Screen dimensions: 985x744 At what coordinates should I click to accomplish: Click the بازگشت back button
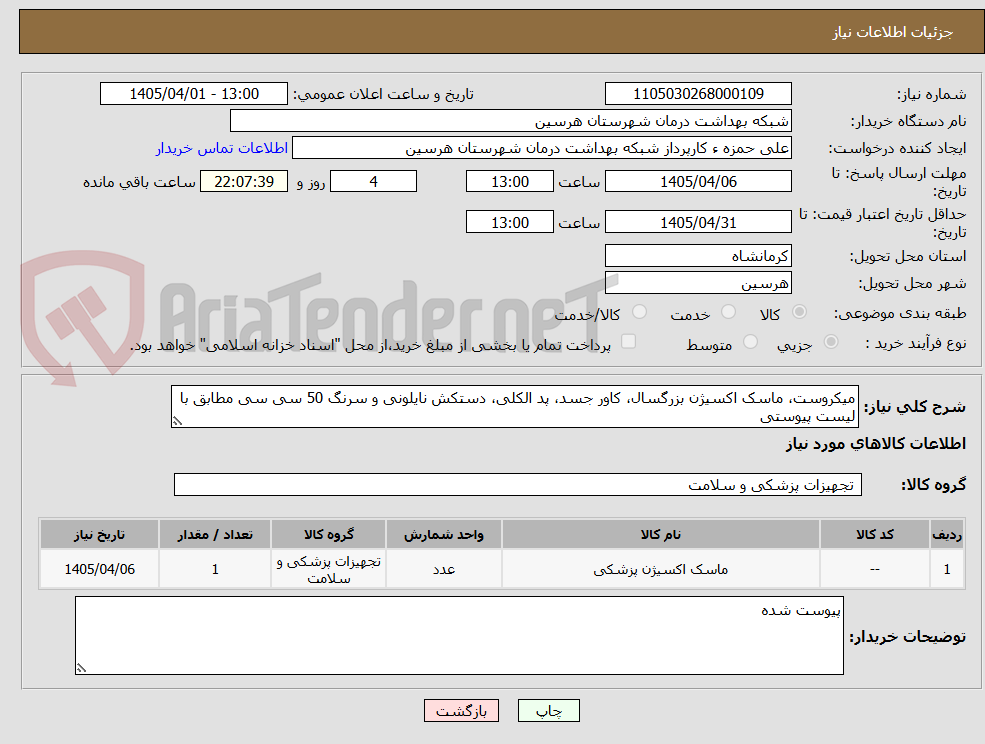pos(461,711)
